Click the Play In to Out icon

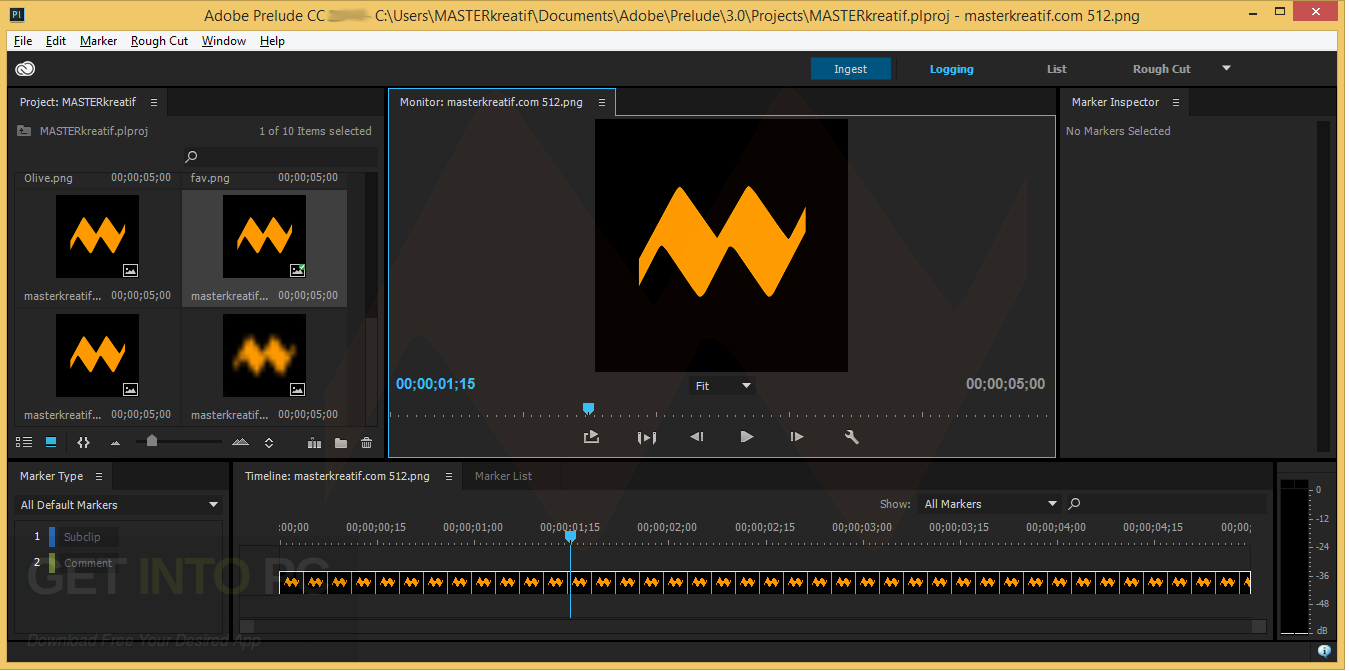(x=647, y=437)
